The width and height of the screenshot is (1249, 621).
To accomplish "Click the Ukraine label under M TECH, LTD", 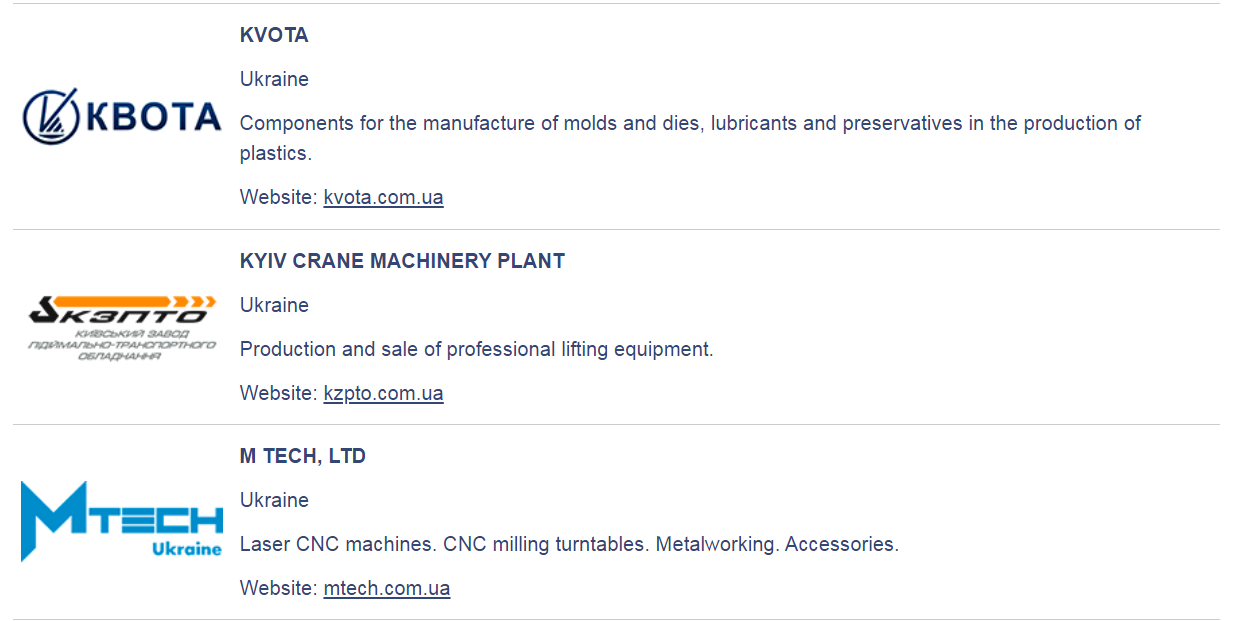I will (x=274, y=500).
